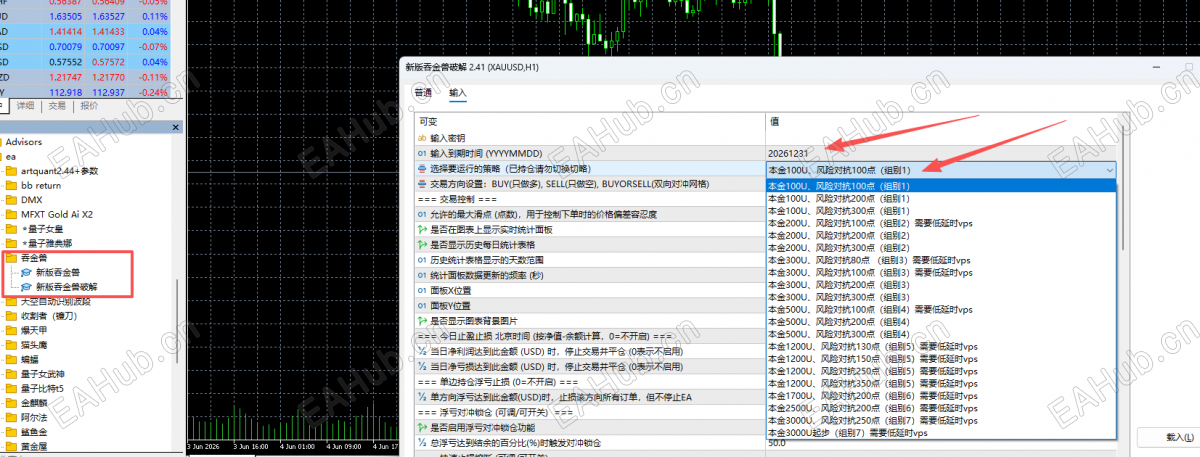The width and height of the screenshot is (1200, 457).
Task: Click the enum icon beside 选择要运行的策略
Action: [422, 169]
